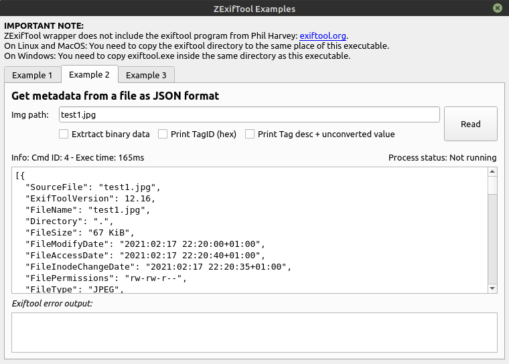Image resolution: width=509 pixels, height=364 pixels.
Task: Open the Example 3 tab
Action: tap(146, 75)
